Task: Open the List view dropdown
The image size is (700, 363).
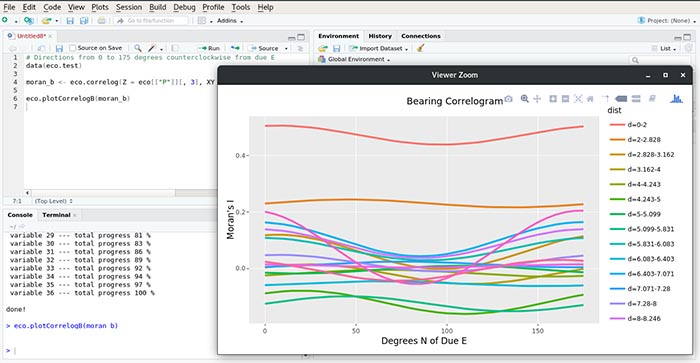Action: (x=664, y=48)
